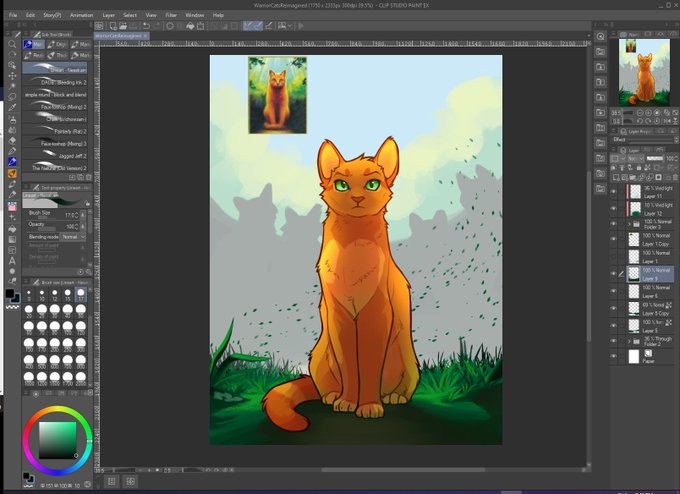Expand the Folder 3 layer group
This screenshot has width=680, height=494.
point(629,224)
